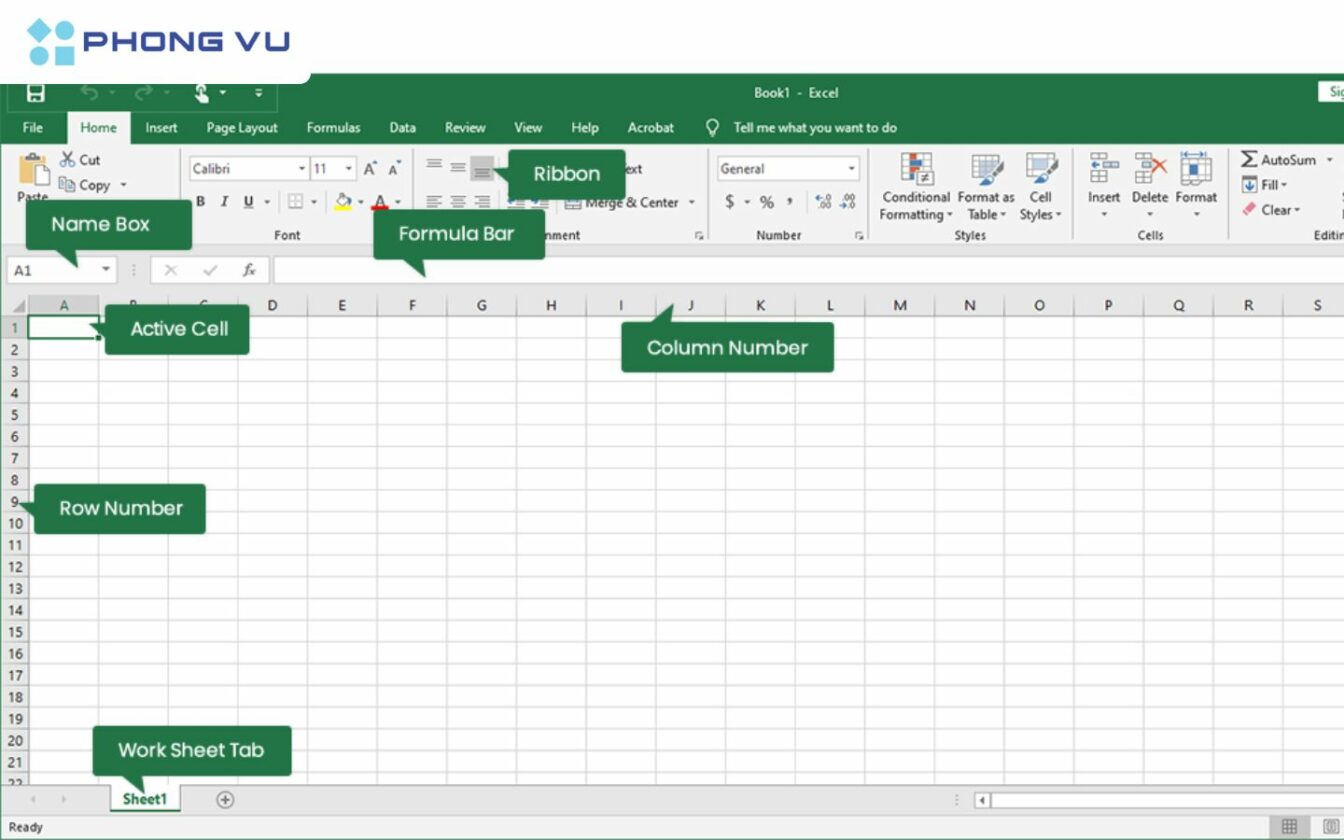Viewport: 1344px width, 840px height.
Task: Increase font size with the larger A icon
Action: [370, 169]
